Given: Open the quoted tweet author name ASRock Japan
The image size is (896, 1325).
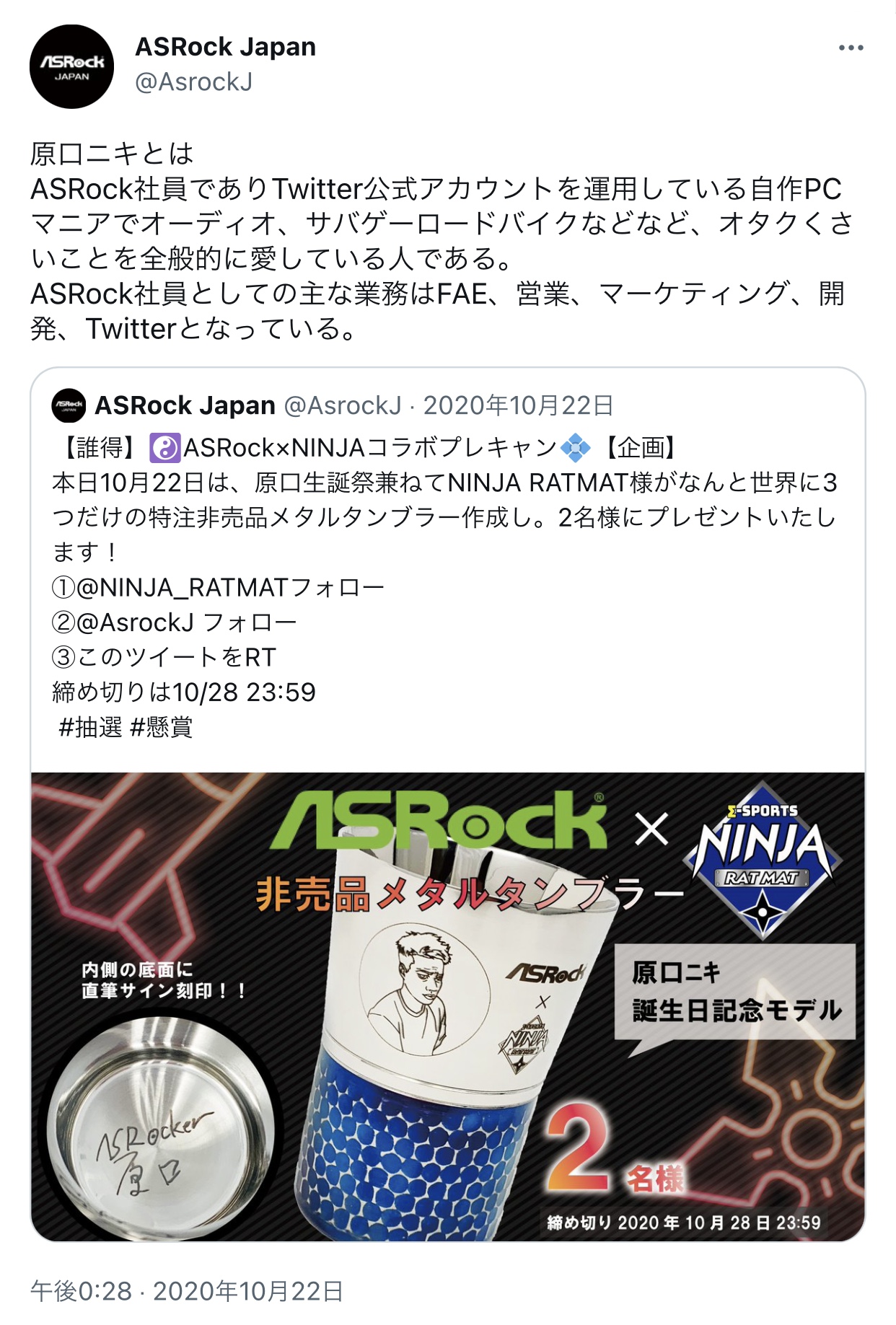Looking at the screenshot, I should [x=185, y=405].
